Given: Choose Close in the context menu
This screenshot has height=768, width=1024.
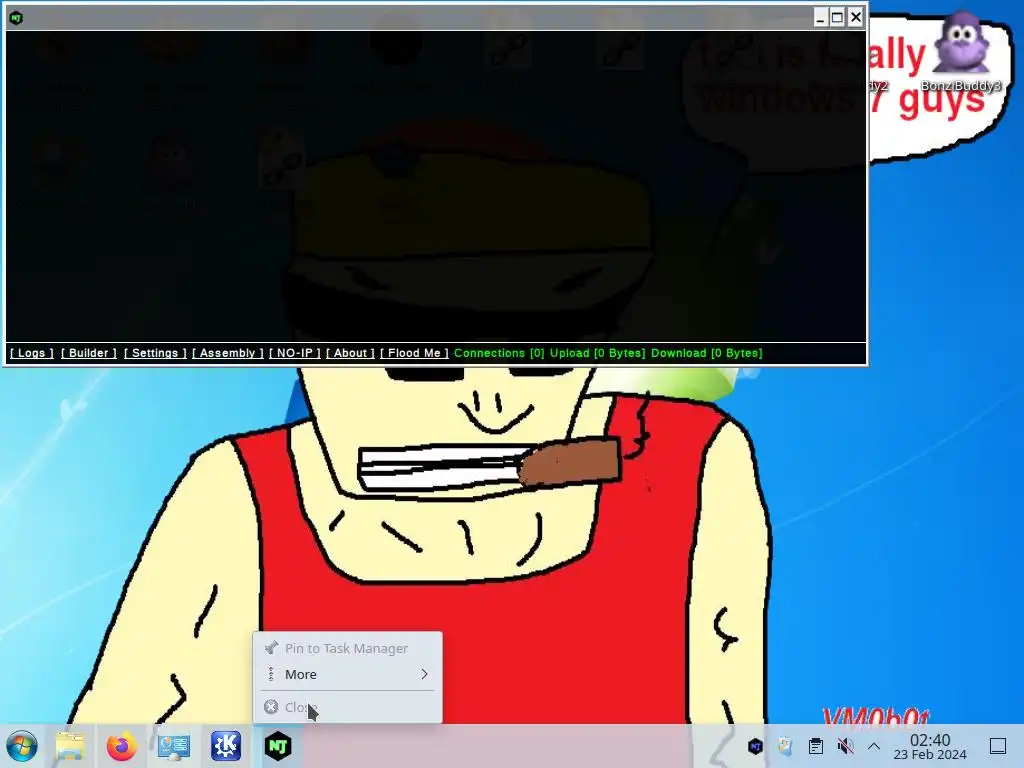Looking at the screenshot, I should tap(347, 707).
